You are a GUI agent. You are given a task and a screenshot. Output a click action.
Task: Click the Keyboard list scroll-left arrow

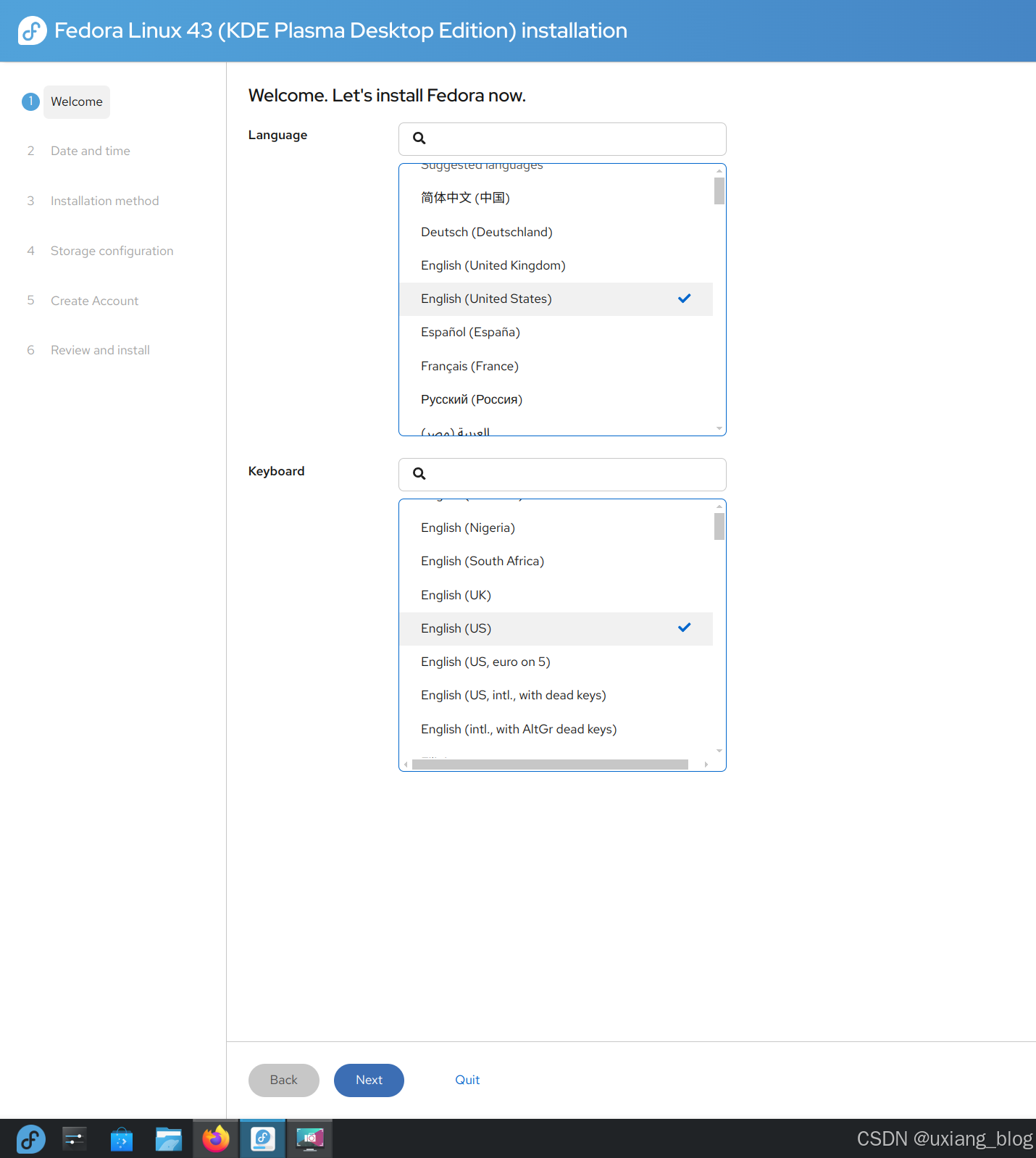[406, 765]
